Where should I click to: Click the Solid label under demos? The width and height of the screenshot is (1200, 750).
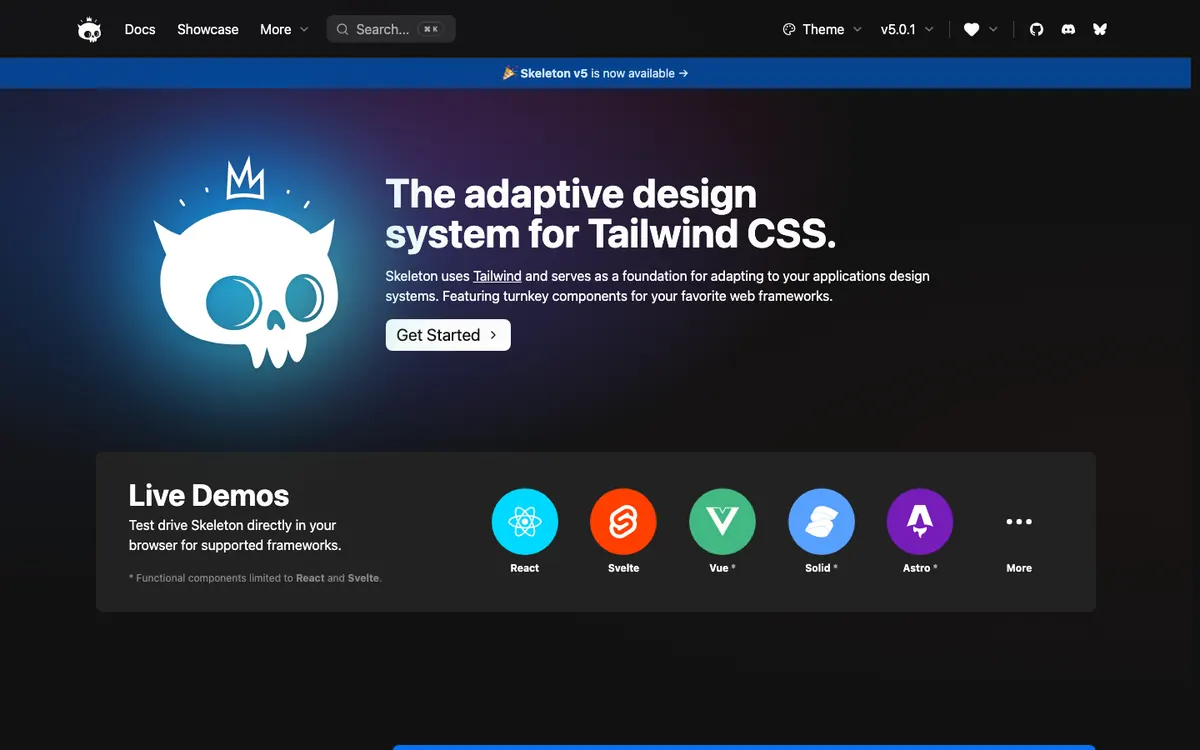[x=821, y=568]
